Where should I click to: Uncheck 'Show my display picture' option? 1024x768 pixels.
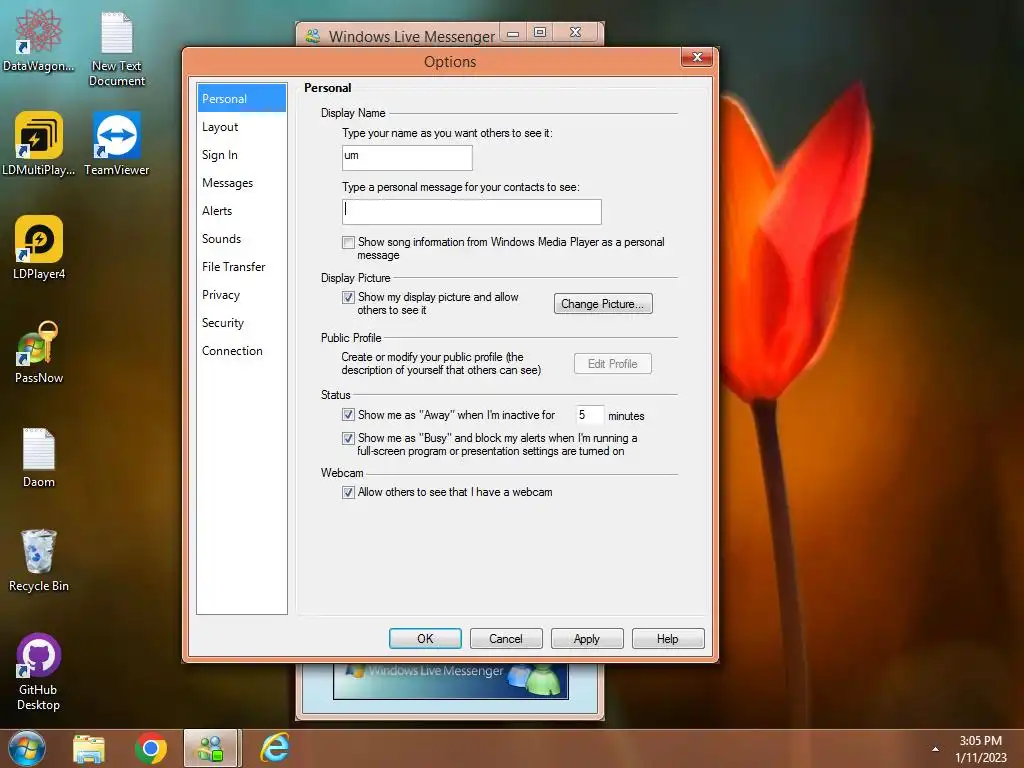click(349, 297)
